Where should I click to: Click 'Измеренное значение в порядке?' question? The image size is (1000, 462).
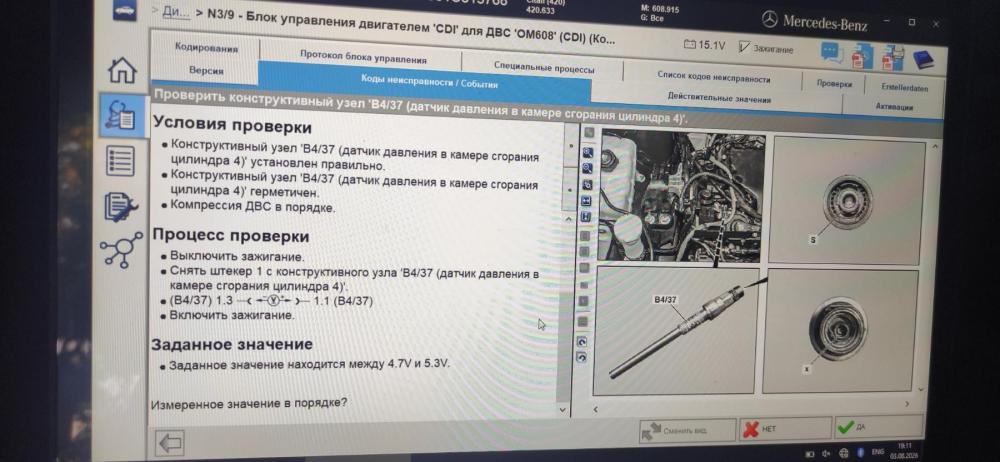pyautogui.click(x=249, y=403)
